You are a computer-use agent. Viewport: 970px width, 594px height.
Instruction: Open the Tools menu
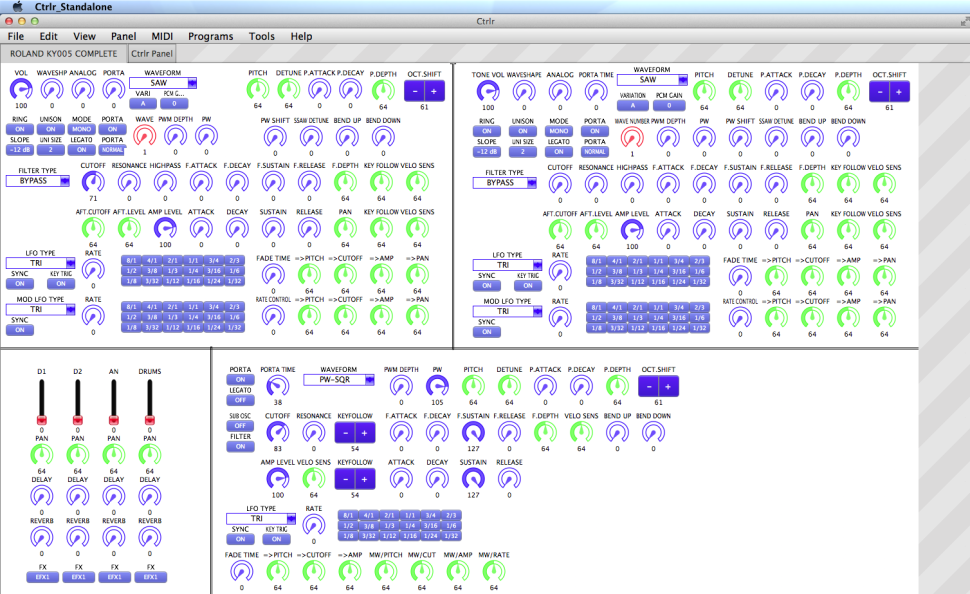[x=262, y=36]
